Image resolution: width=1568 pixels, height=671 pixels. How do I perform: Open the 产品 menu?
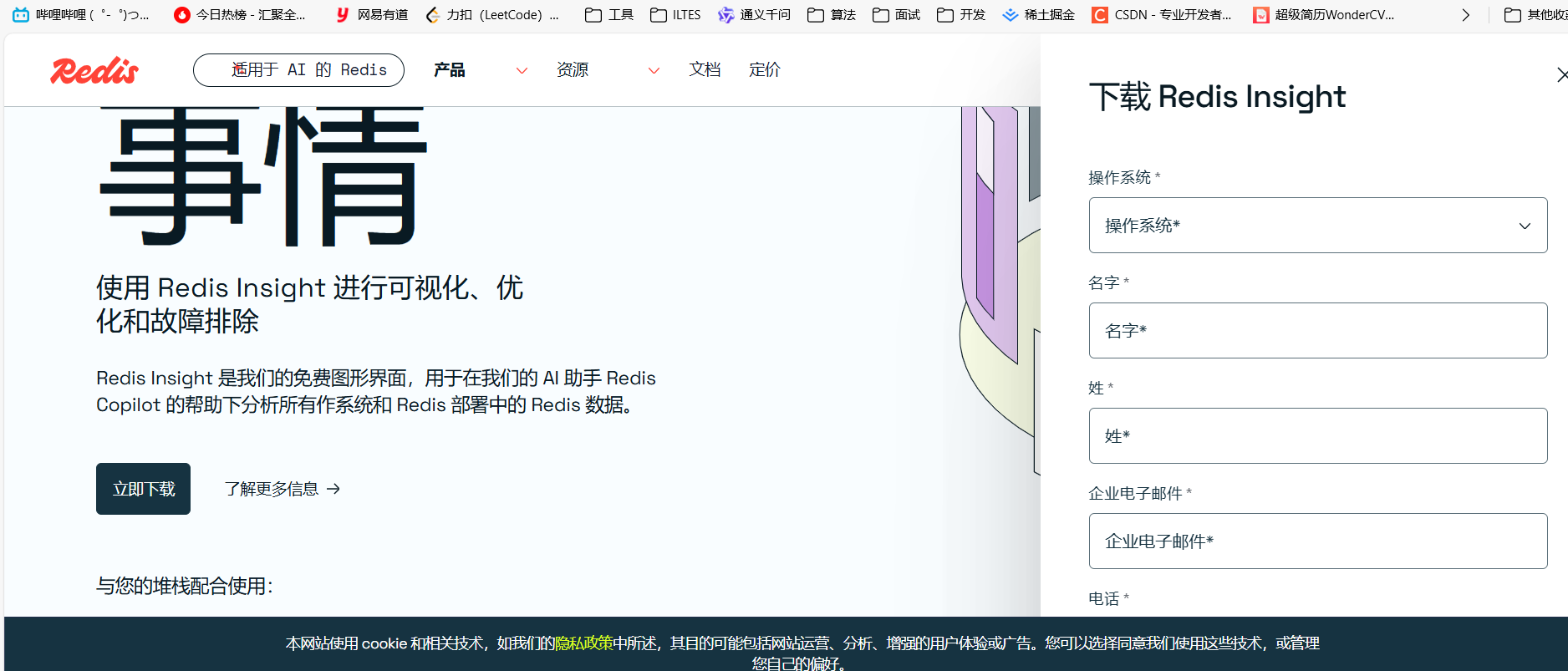coord(450,70)
